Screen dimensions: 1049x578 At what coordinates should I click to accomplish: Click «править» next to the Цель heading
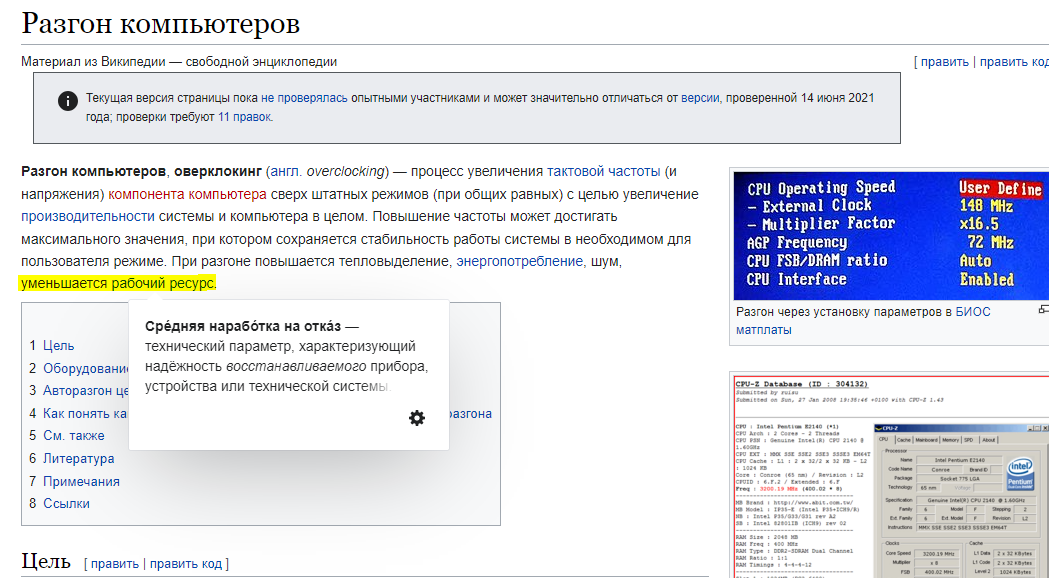point(114,564)
